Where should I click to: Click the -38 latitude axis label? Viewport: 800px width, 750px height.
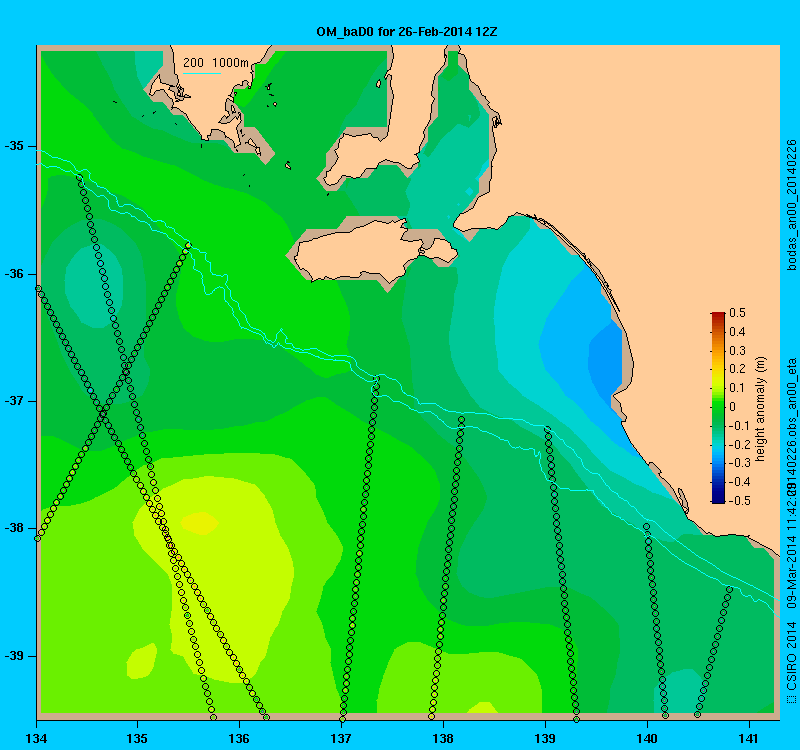pos(14,528)
